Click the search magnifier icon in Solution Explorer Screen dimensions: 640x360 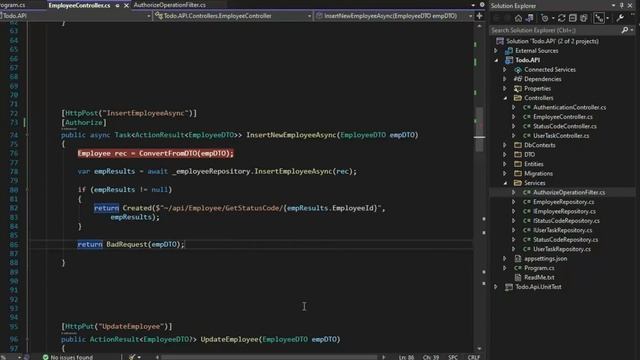tap(625, 30)
